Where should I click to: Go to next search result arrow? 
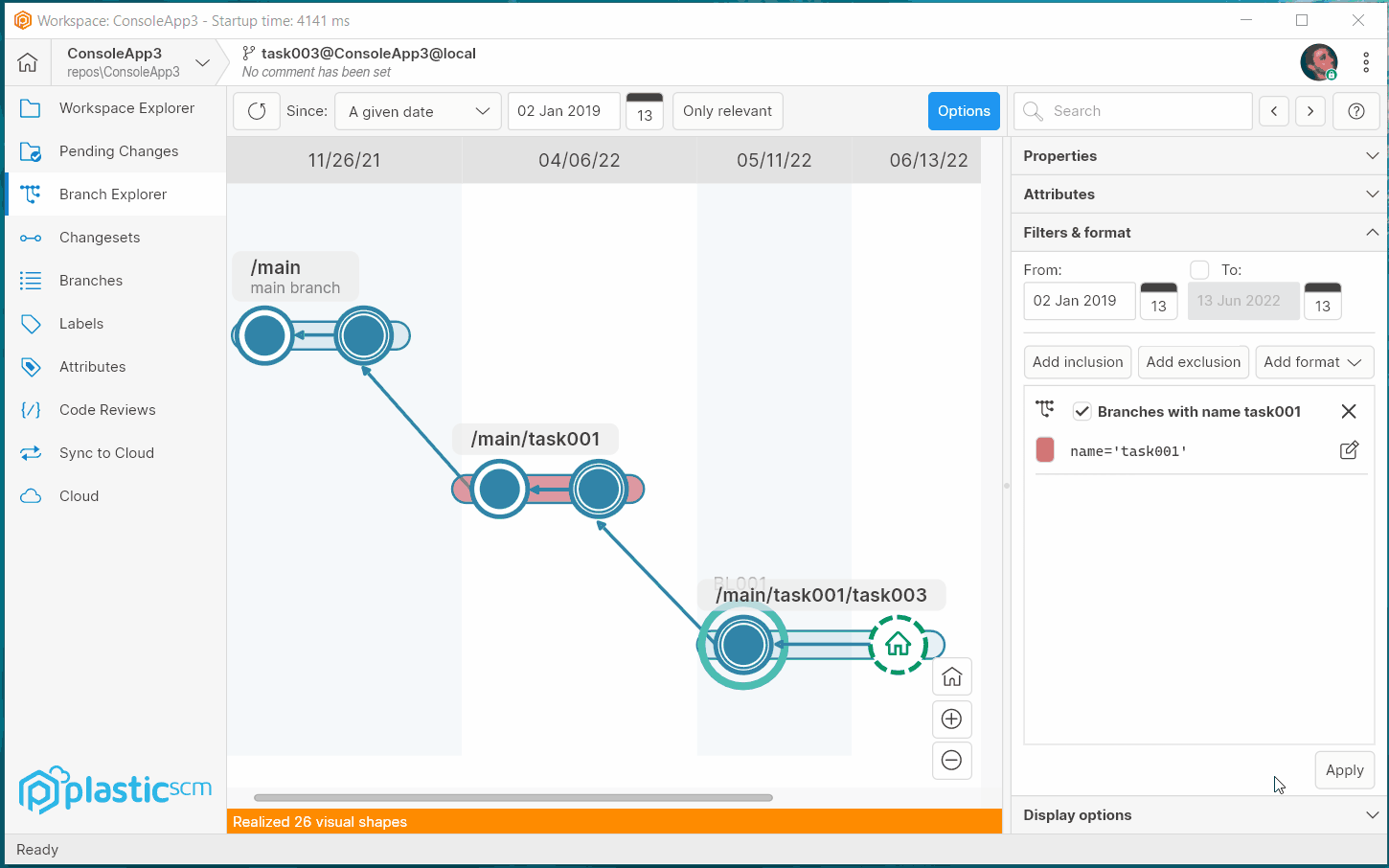(1310, 111)
